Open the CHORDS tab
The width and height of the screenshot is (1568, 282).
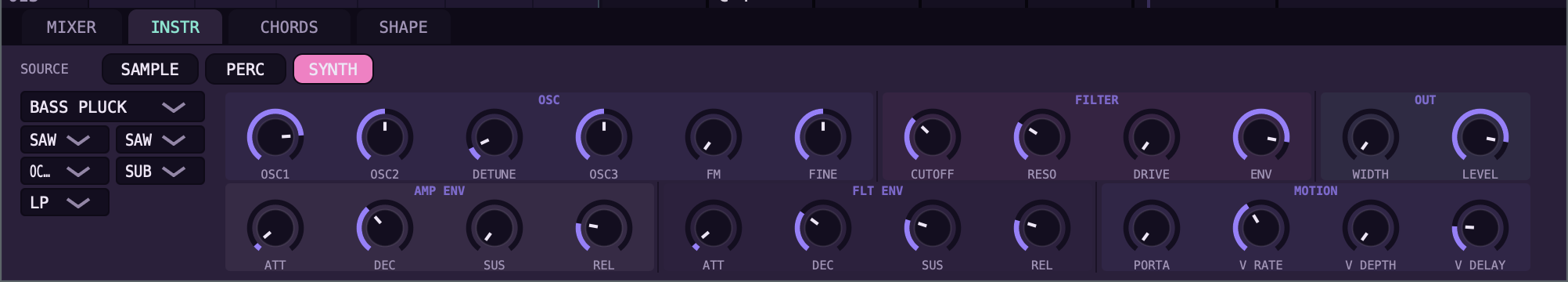click(290, 27)
